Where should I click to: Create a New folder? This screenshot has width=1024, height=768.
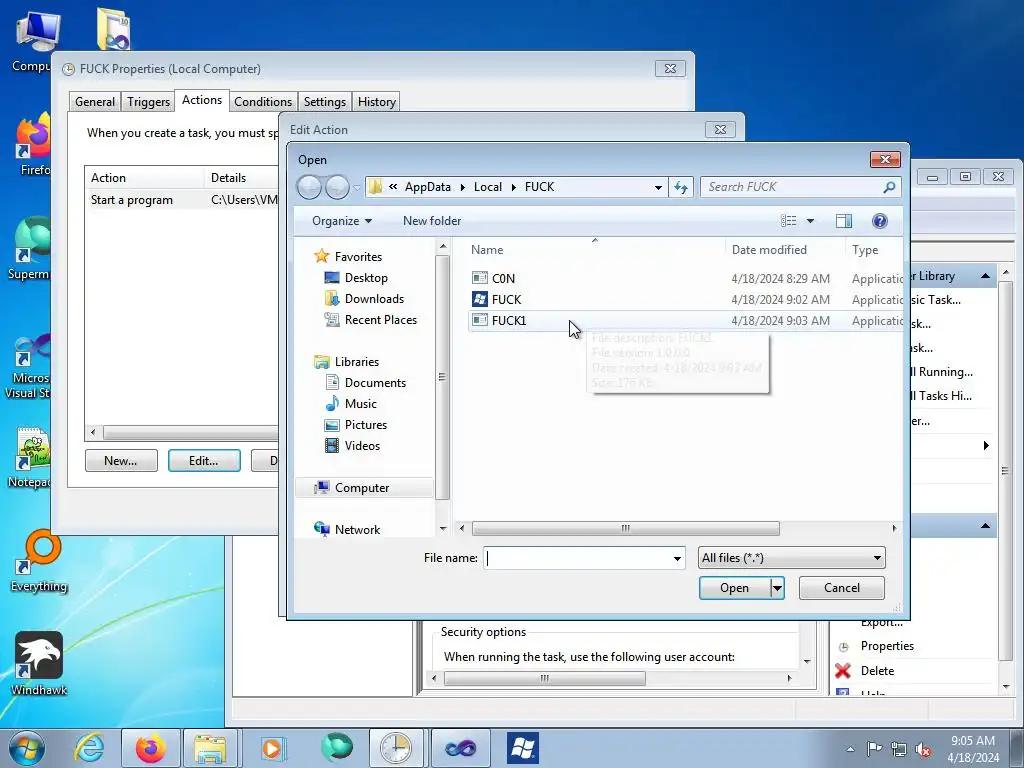[432, 221]
